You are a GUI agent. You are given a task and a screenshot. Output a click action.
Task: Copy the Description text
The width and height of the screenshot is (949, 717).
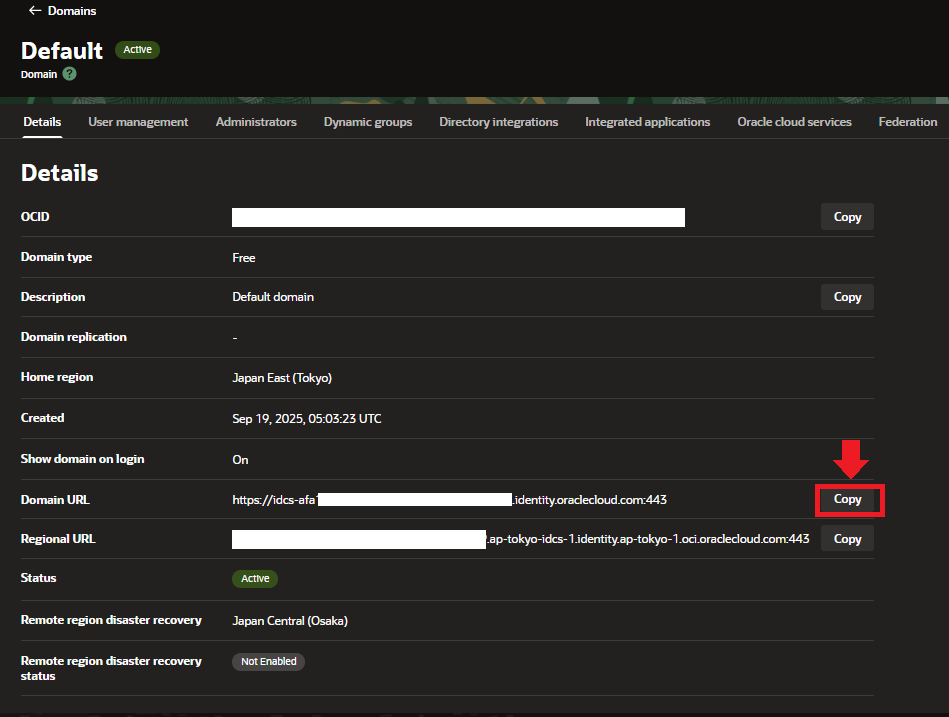[x=847, y=296]
